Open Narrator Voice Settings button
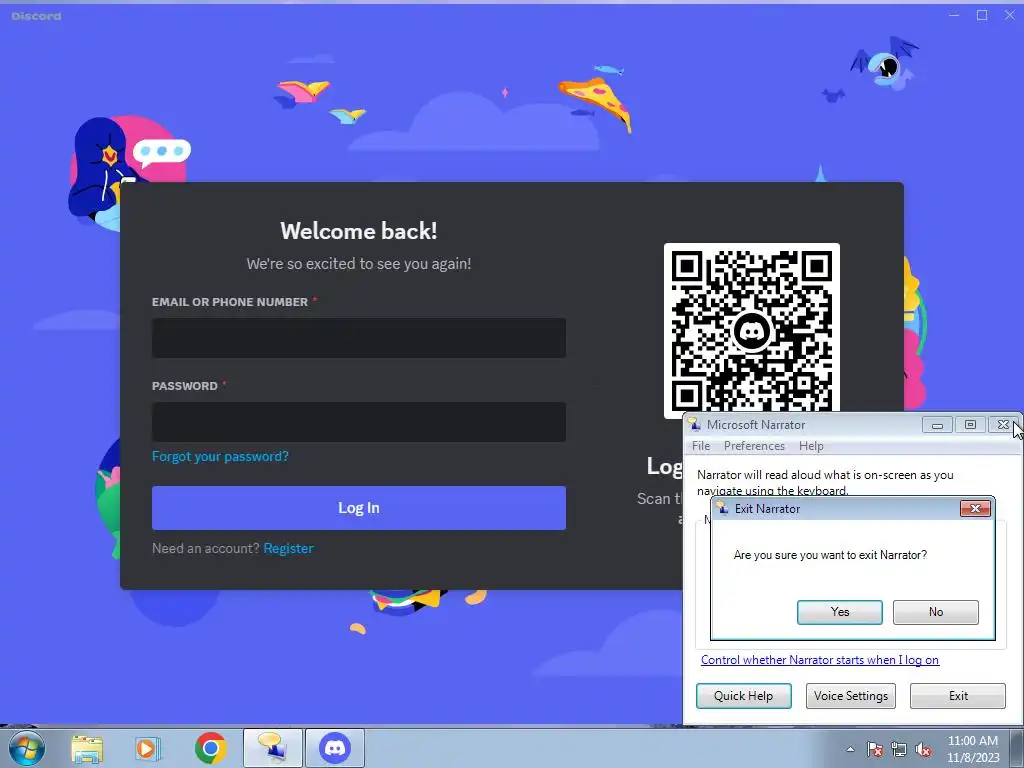 850,696
